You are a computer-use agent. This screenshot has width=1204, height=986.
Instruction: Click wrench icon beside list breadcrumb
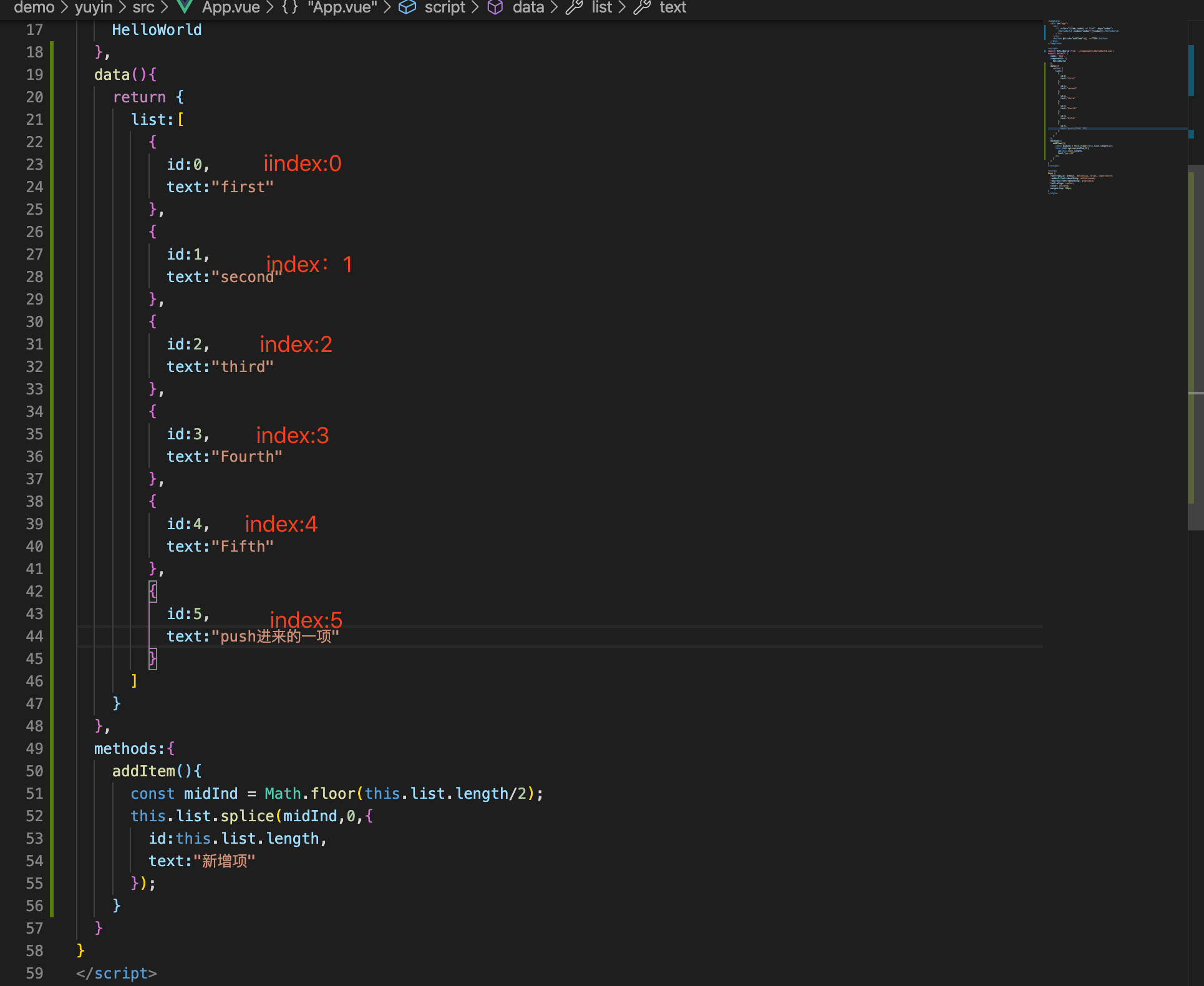click(x=574, y=7)
